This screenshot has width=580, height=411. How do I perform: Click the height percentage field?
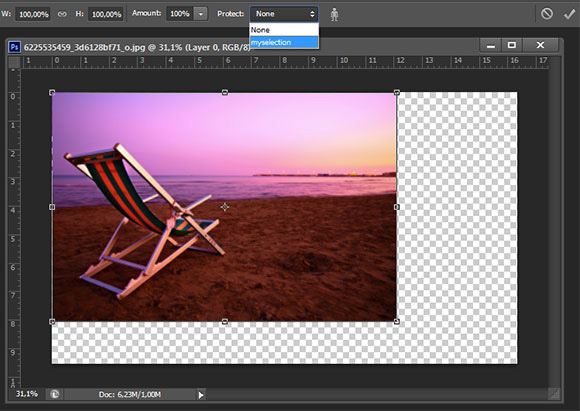pos(106,14)
